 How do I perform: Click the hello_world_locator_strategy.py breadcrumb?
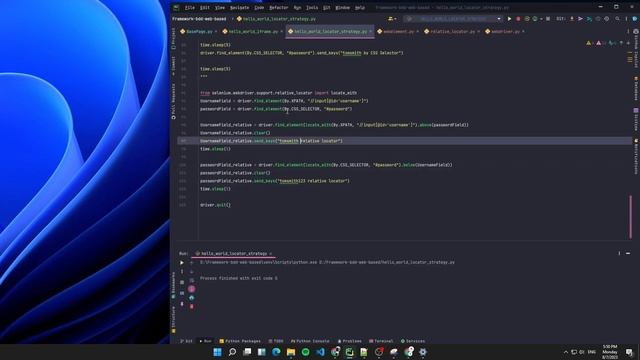click(x=276, y=19)
